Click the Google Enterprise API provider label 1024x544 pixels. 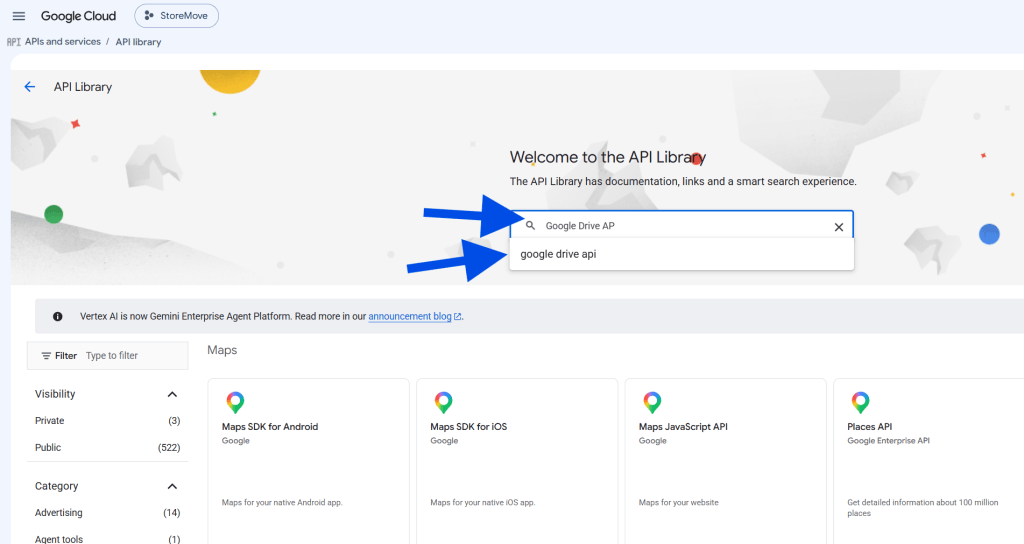888,441
